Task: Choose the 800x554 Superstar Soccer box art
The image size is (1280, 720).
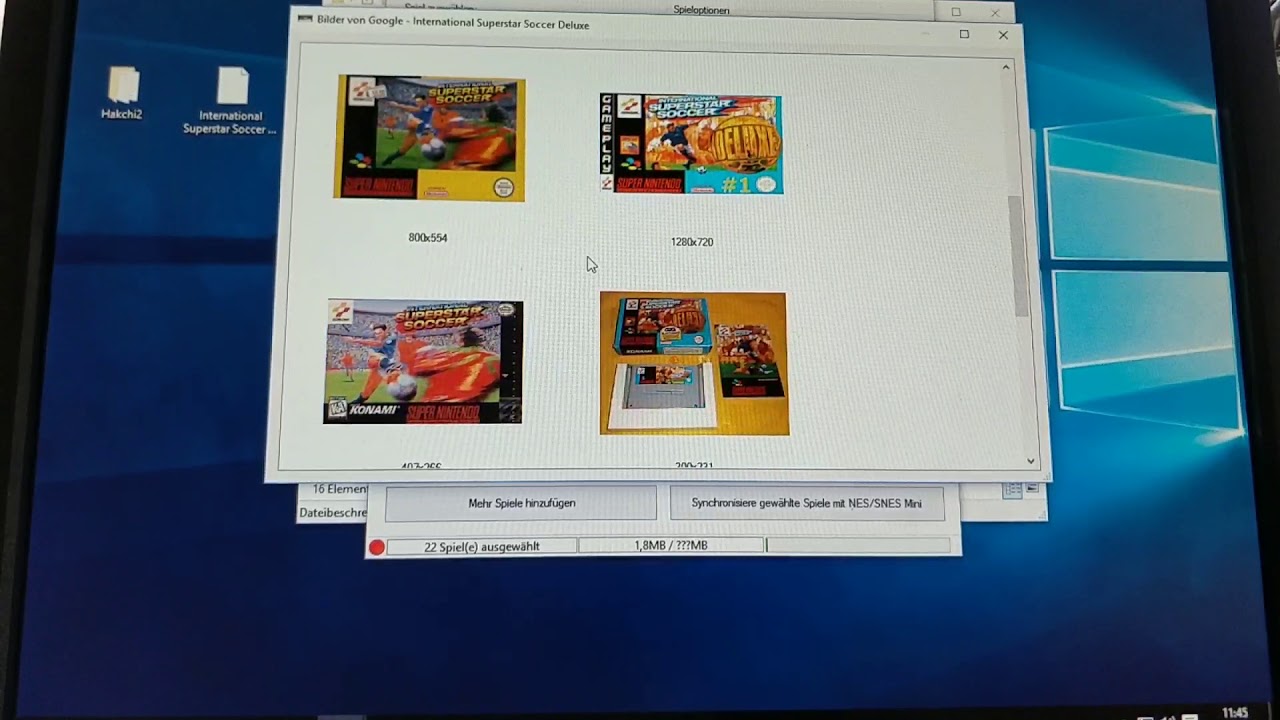Action: click(429, 138)
